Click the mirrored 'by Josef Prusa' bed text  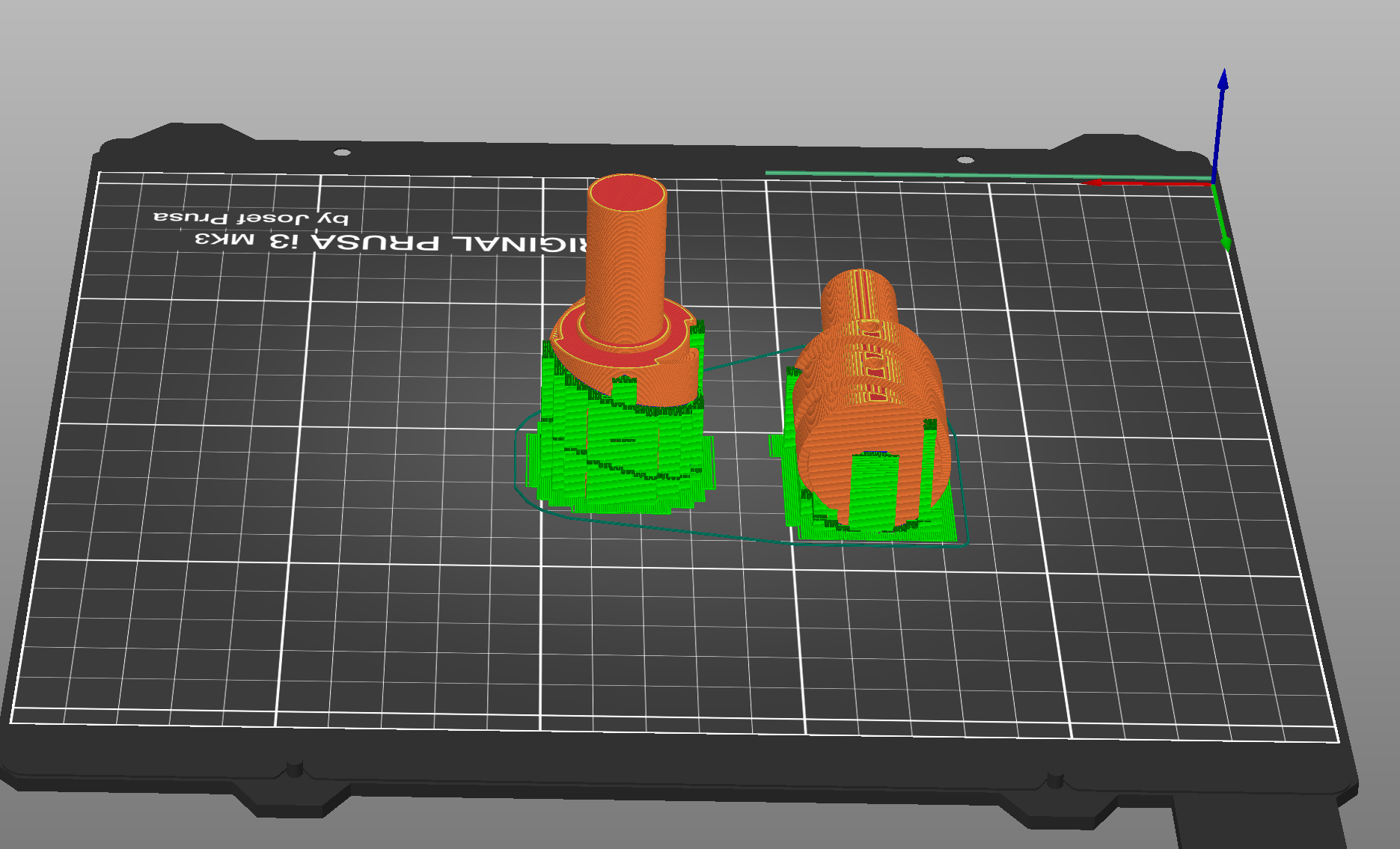251,218
